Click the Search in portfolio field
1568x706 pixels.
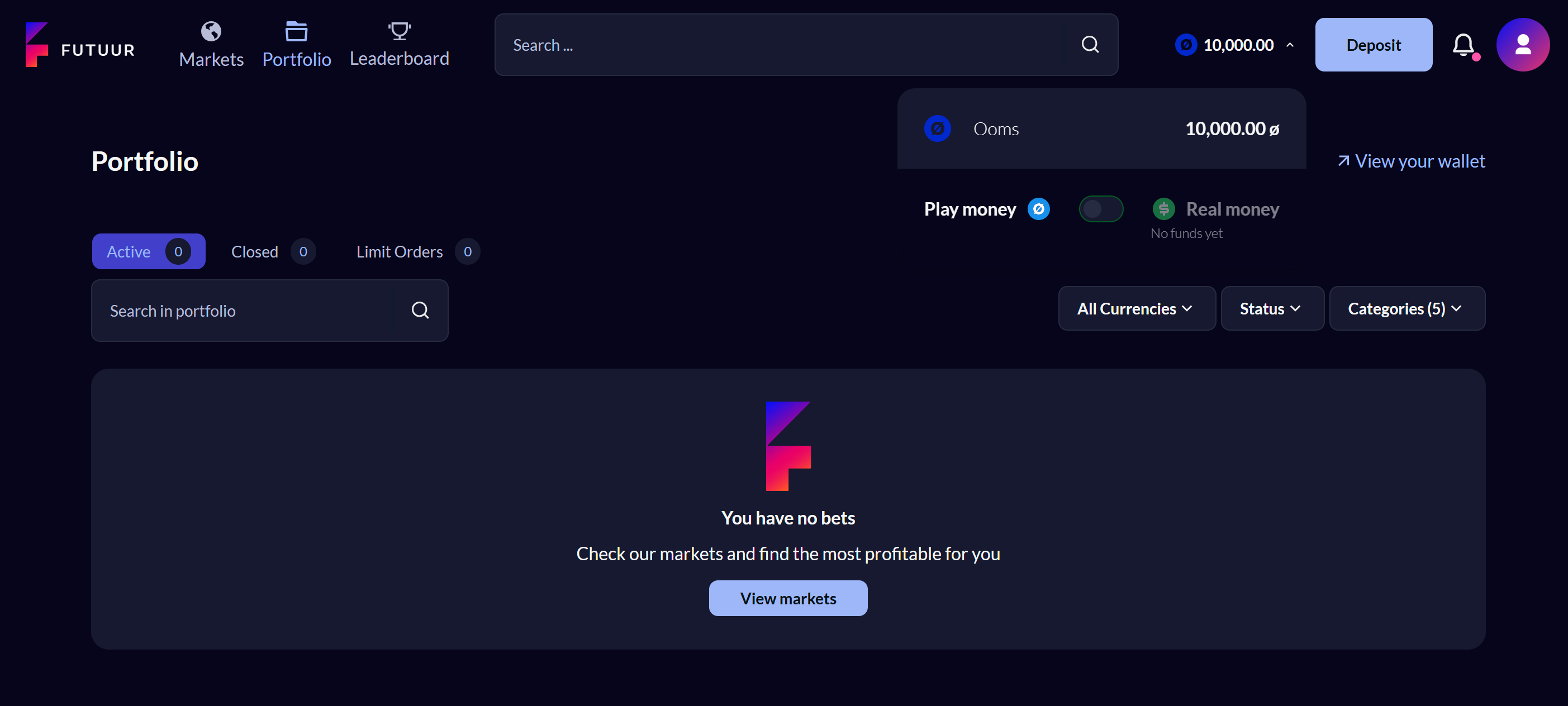(270, 311)
